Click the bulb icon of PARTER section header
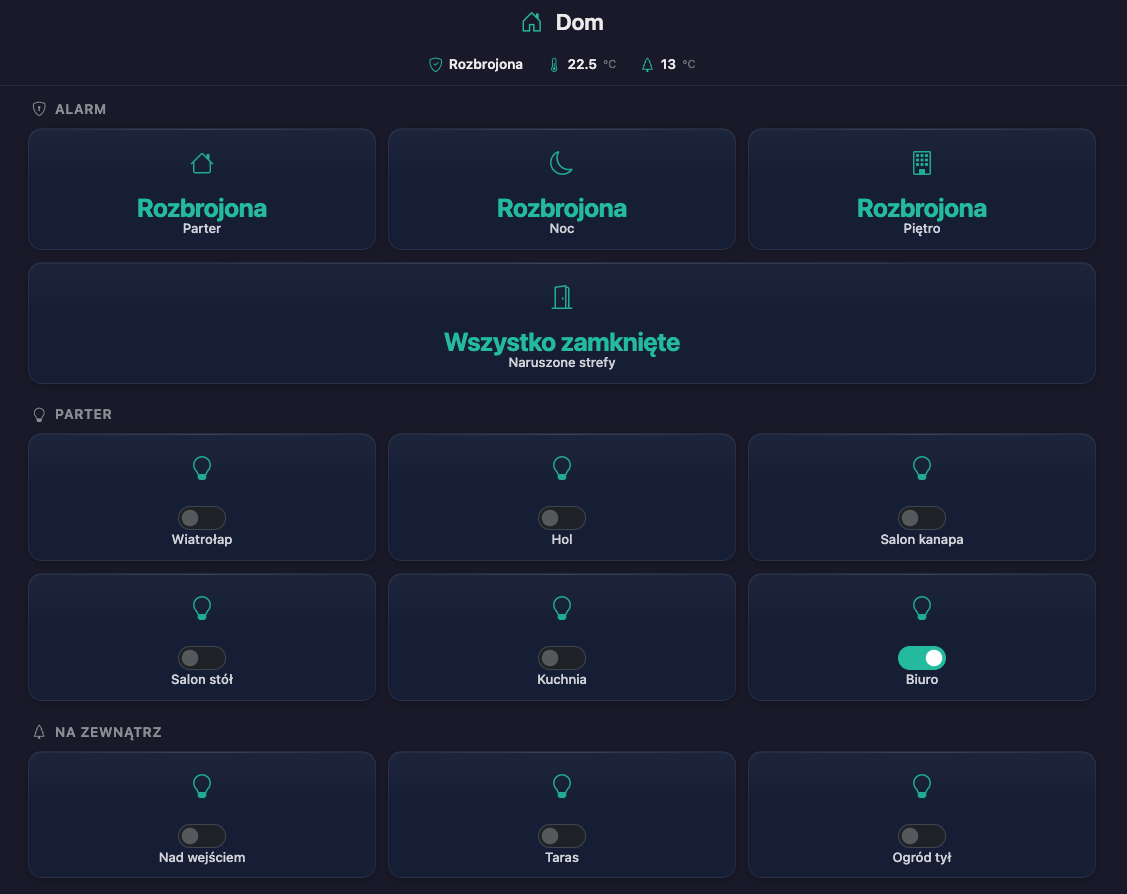This screenshot has width=1127, height=894. (x=40, y=415)
